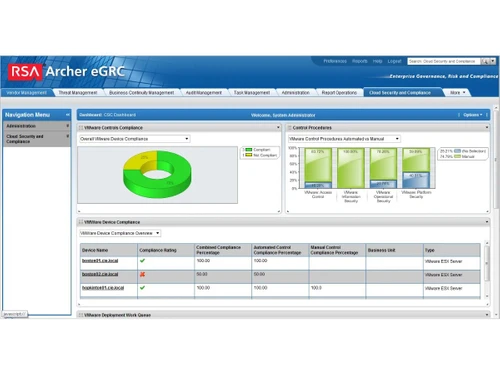Open the second boston device link
Screen dimensions: 500x375
coord(100,274)
